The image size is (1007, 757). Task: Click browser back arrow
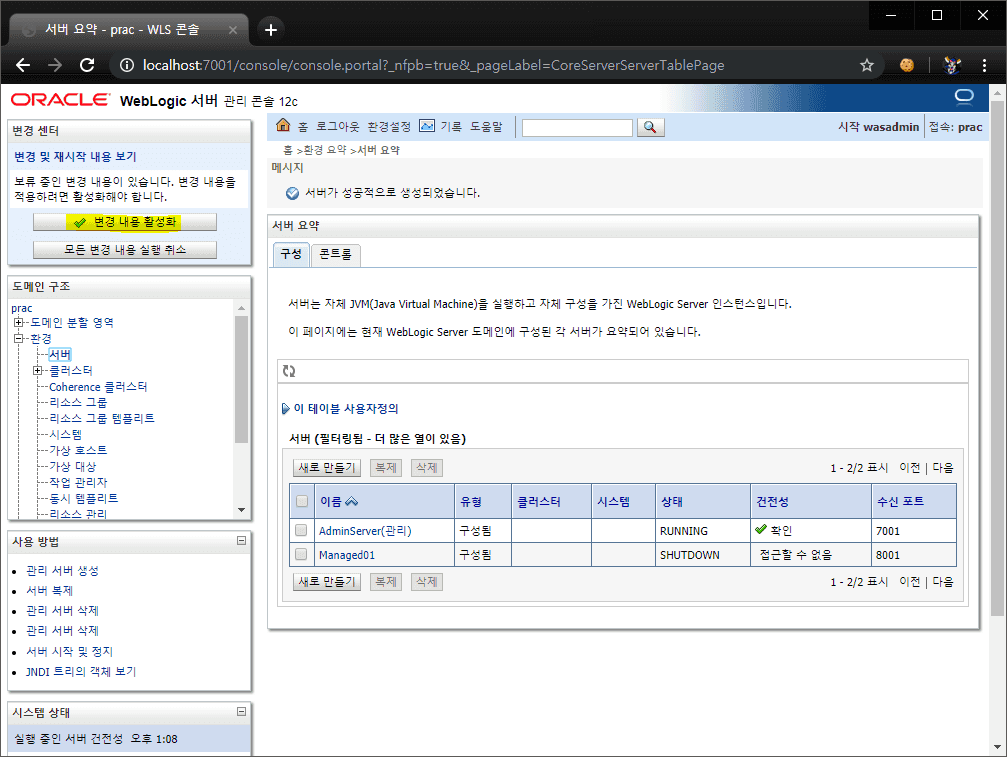pyautogui.click(x=23, y=65)
